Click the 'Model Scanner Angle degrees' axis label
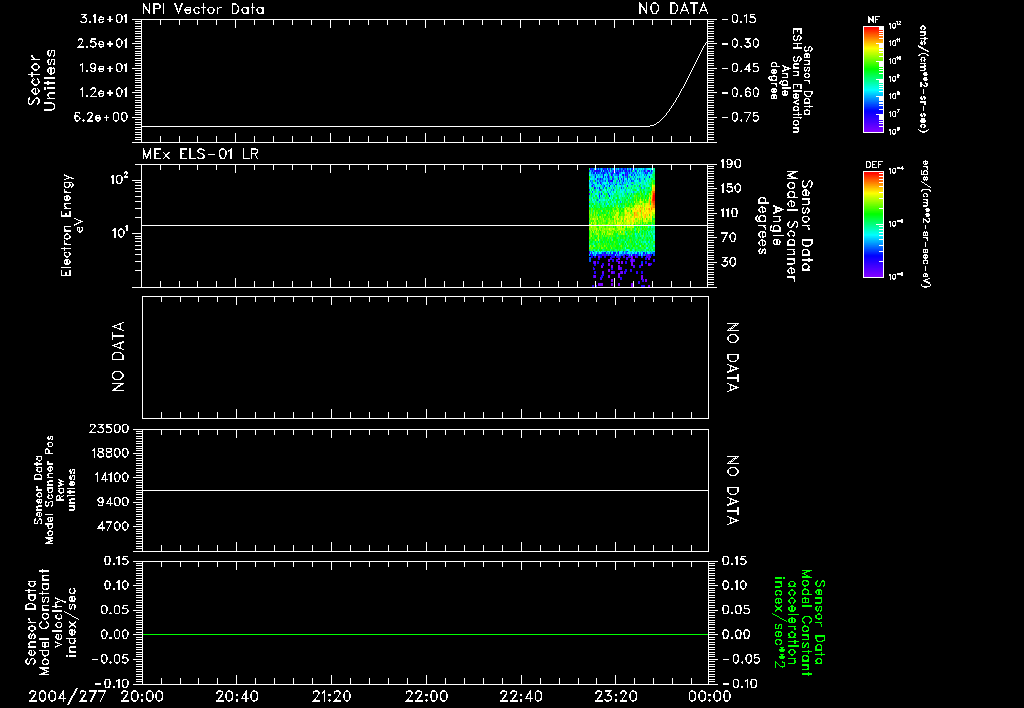 pos(784,226)
